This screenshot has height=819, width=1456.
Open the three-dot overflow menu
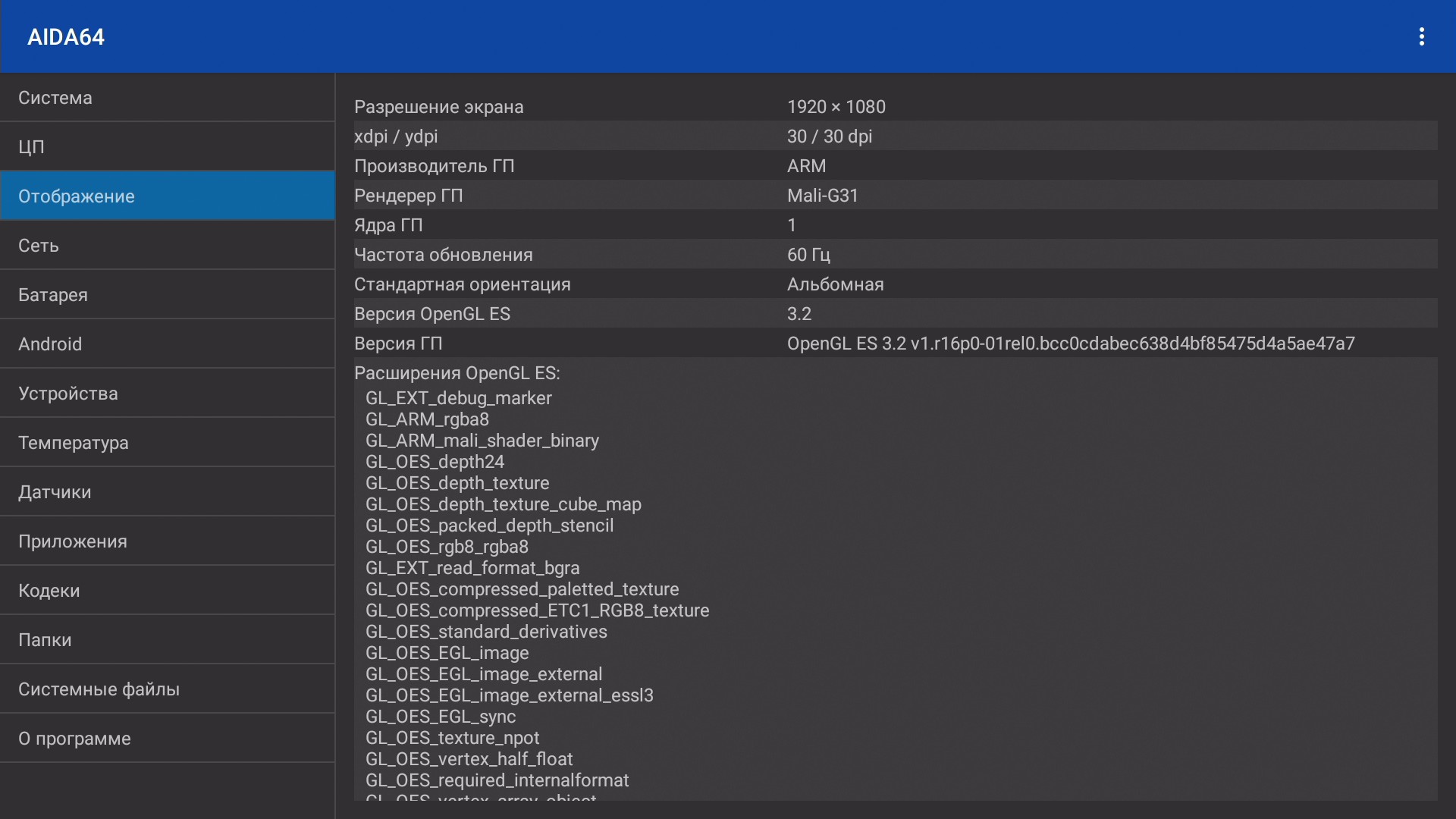[1421, 36]
